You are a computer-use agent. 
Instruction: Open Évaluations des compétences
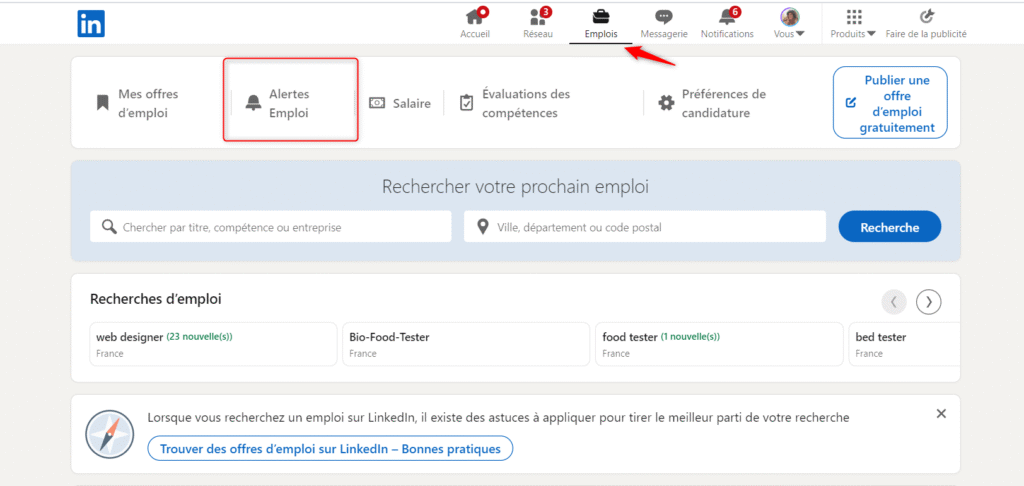point(514,103)
